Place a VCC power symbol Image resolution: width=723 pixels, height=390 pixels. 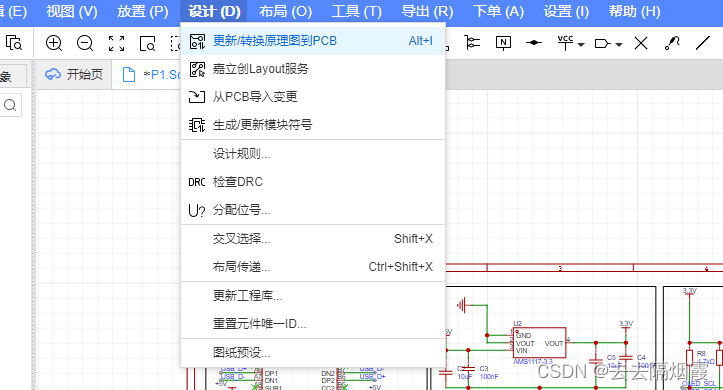pyautogui.click(x=565, y=43)
